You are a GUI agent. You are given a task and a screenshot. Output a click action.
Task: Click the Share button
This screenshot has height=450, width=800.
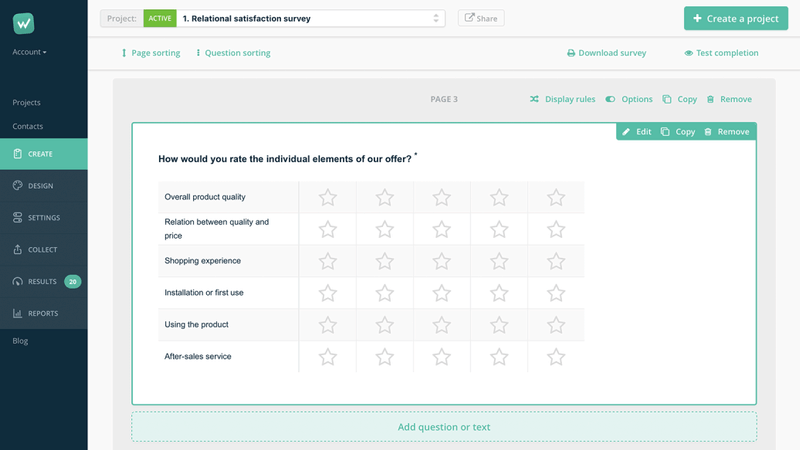tap(481, 18)
